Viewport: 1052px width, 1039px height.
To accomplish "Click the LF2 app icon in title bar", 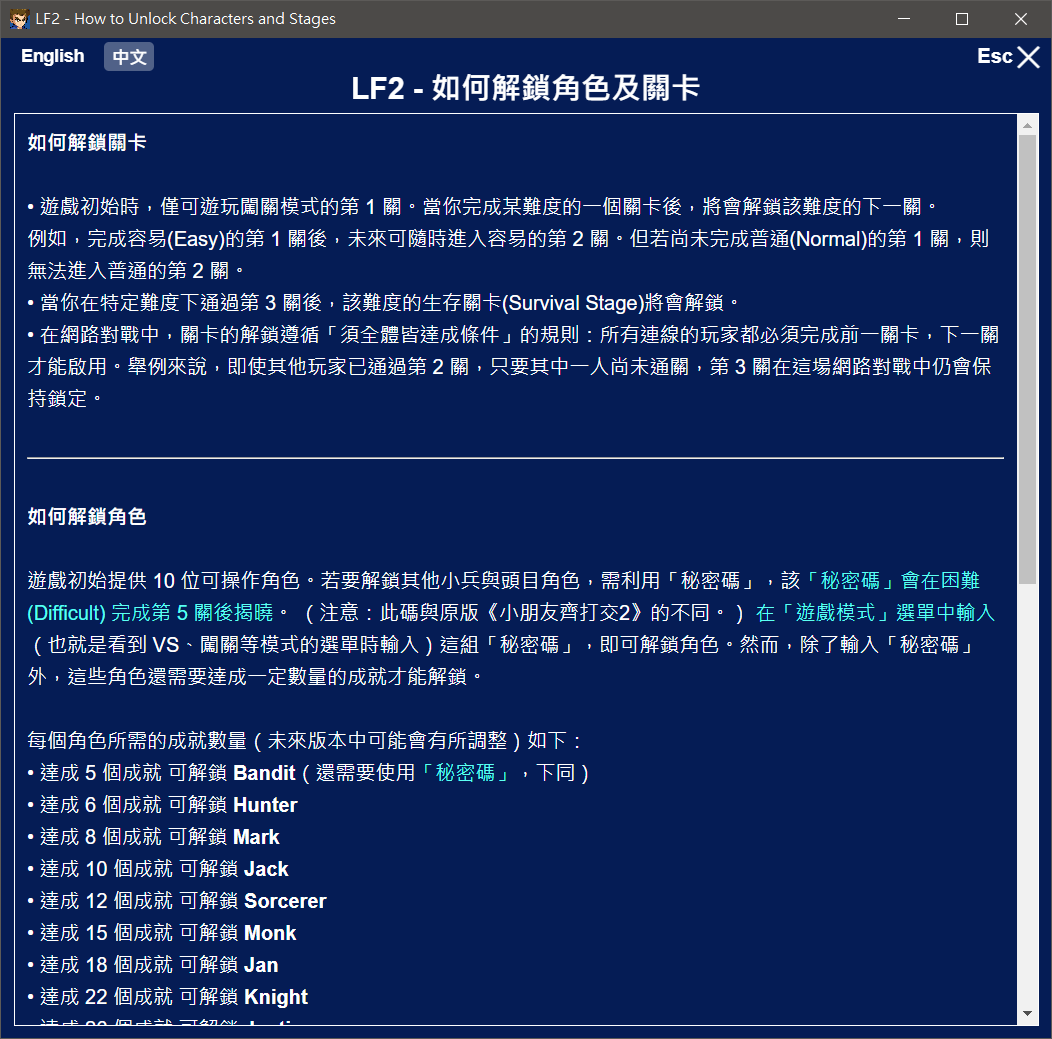I will (19, 19).
